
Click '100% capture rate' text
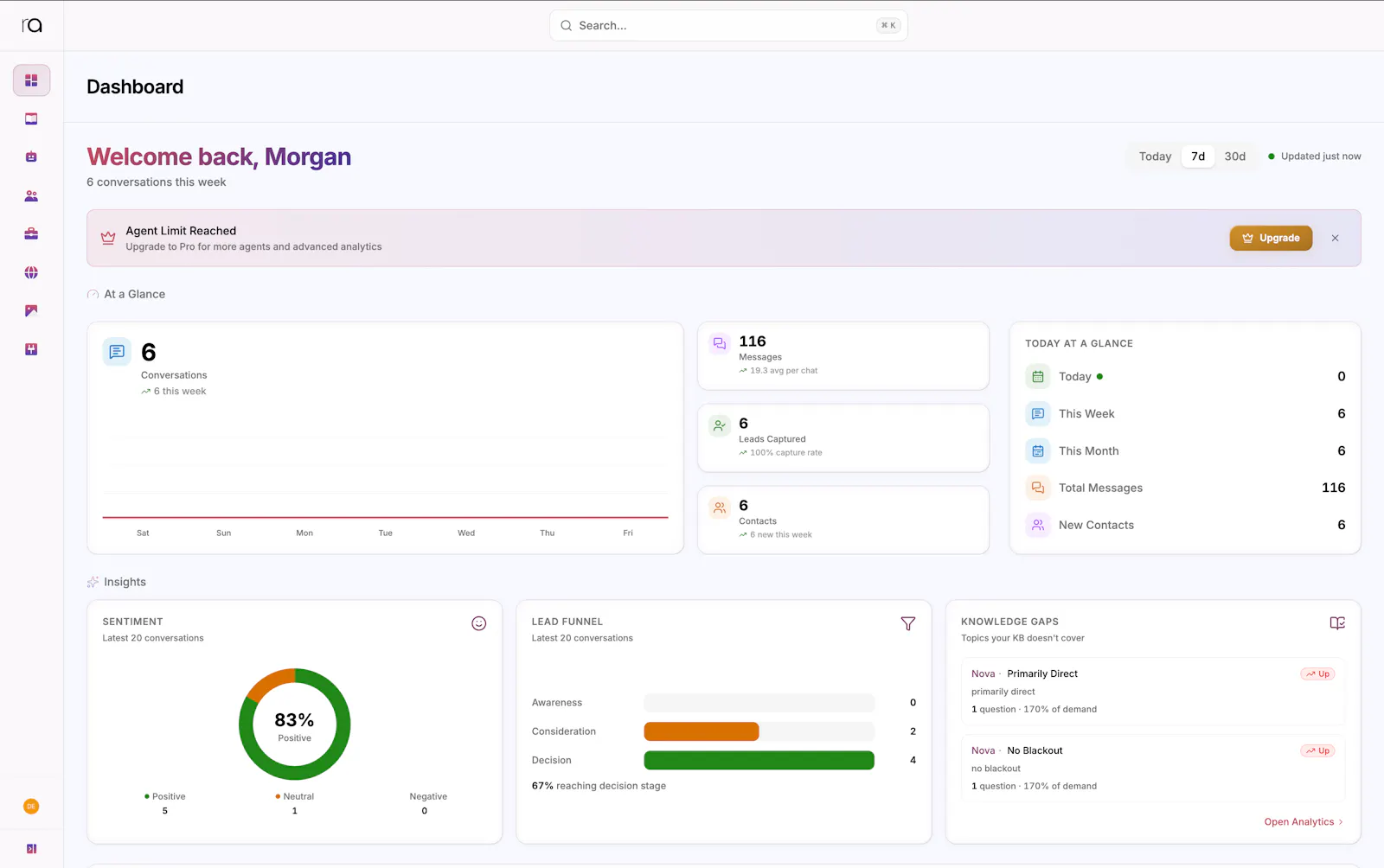point(786,453)
